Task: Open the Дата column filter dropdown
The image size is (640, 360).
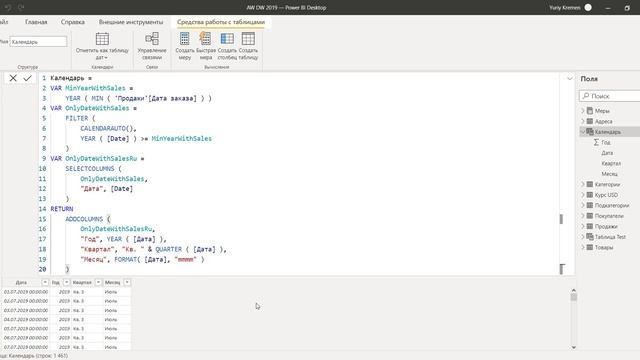Action: (x=45, y=282)
